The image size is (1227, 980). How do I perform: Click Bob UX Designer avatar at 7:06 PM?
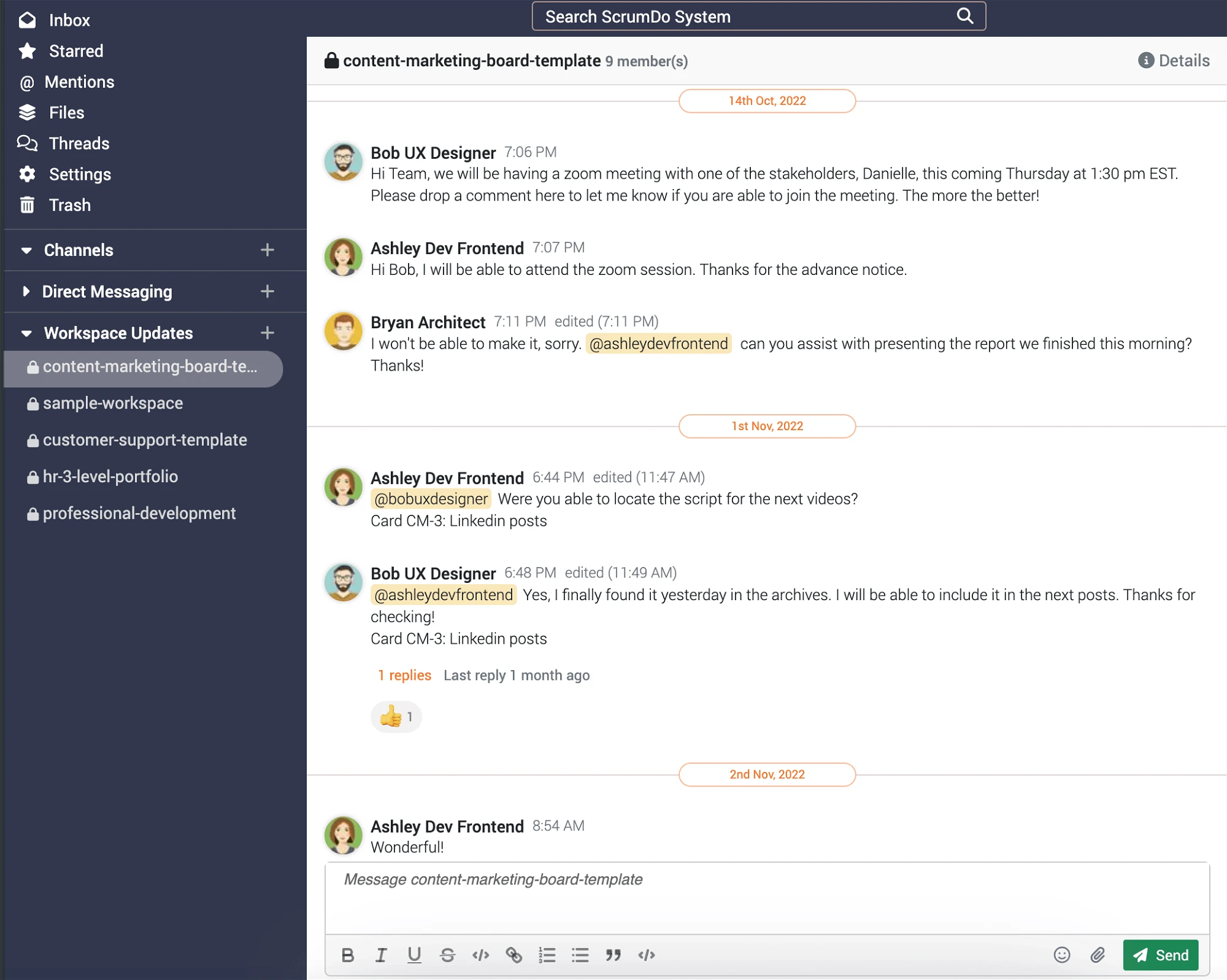(x=343, y=161)
